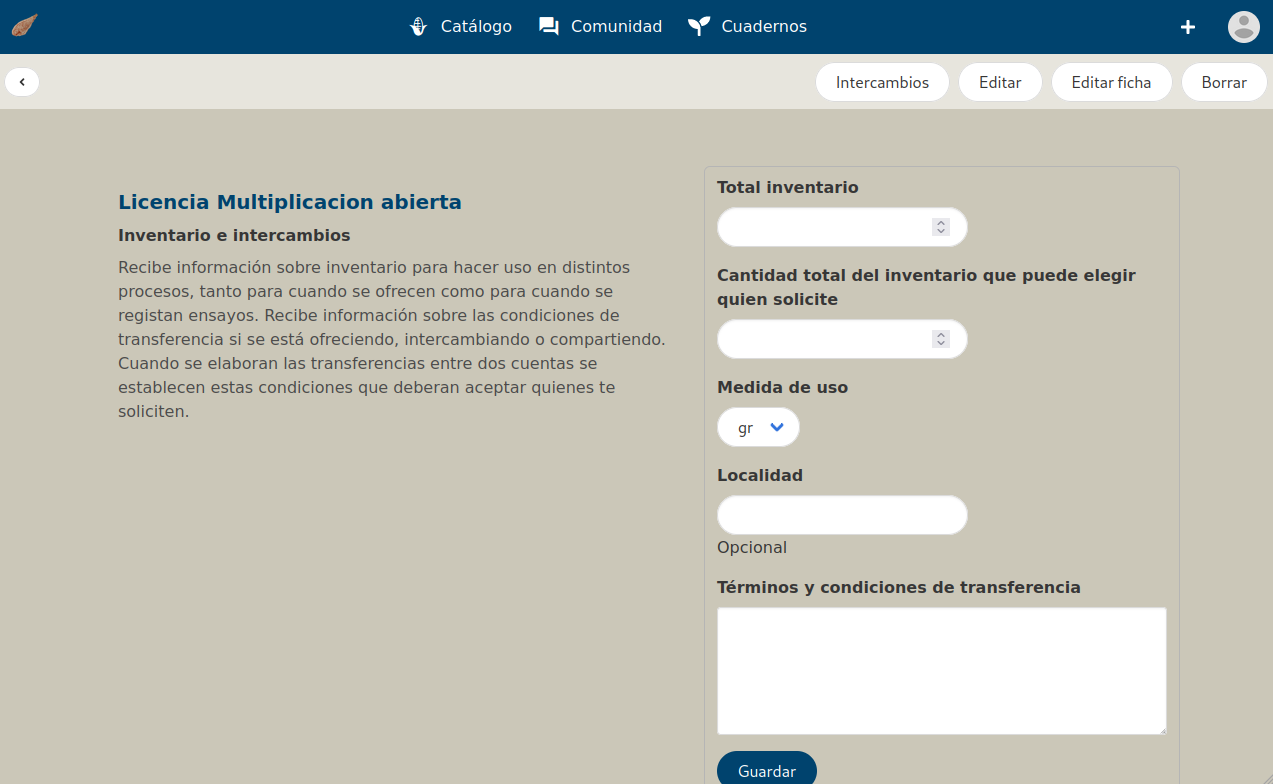Image resolution: width=1273 pixels, height=784 pixels.
Task: Click the Términos y condiciones text area
Action: coord(941,670)
